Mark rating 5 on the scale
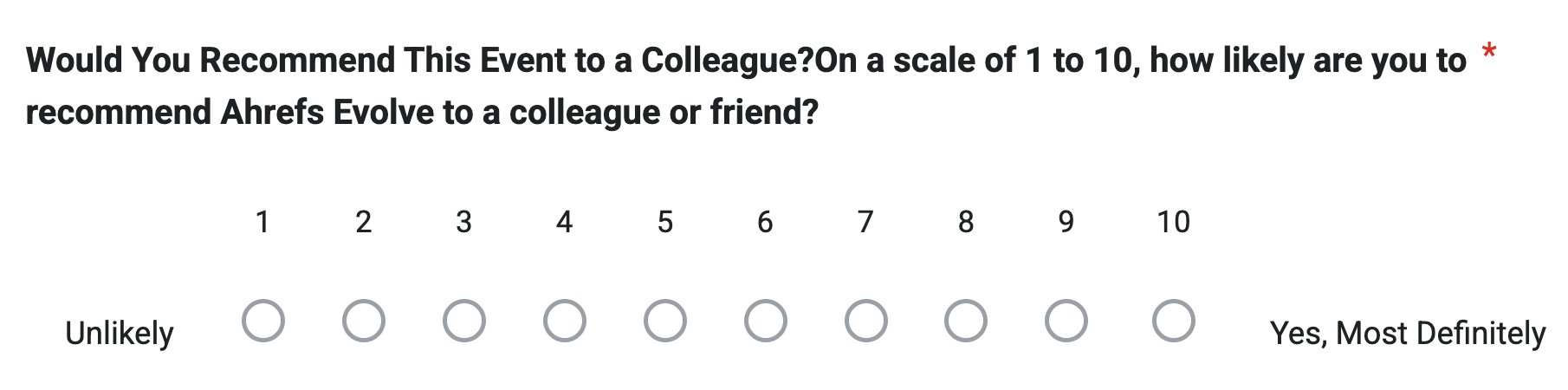The height and width of the screenshot is (390, 1568). tap(665, 322)
